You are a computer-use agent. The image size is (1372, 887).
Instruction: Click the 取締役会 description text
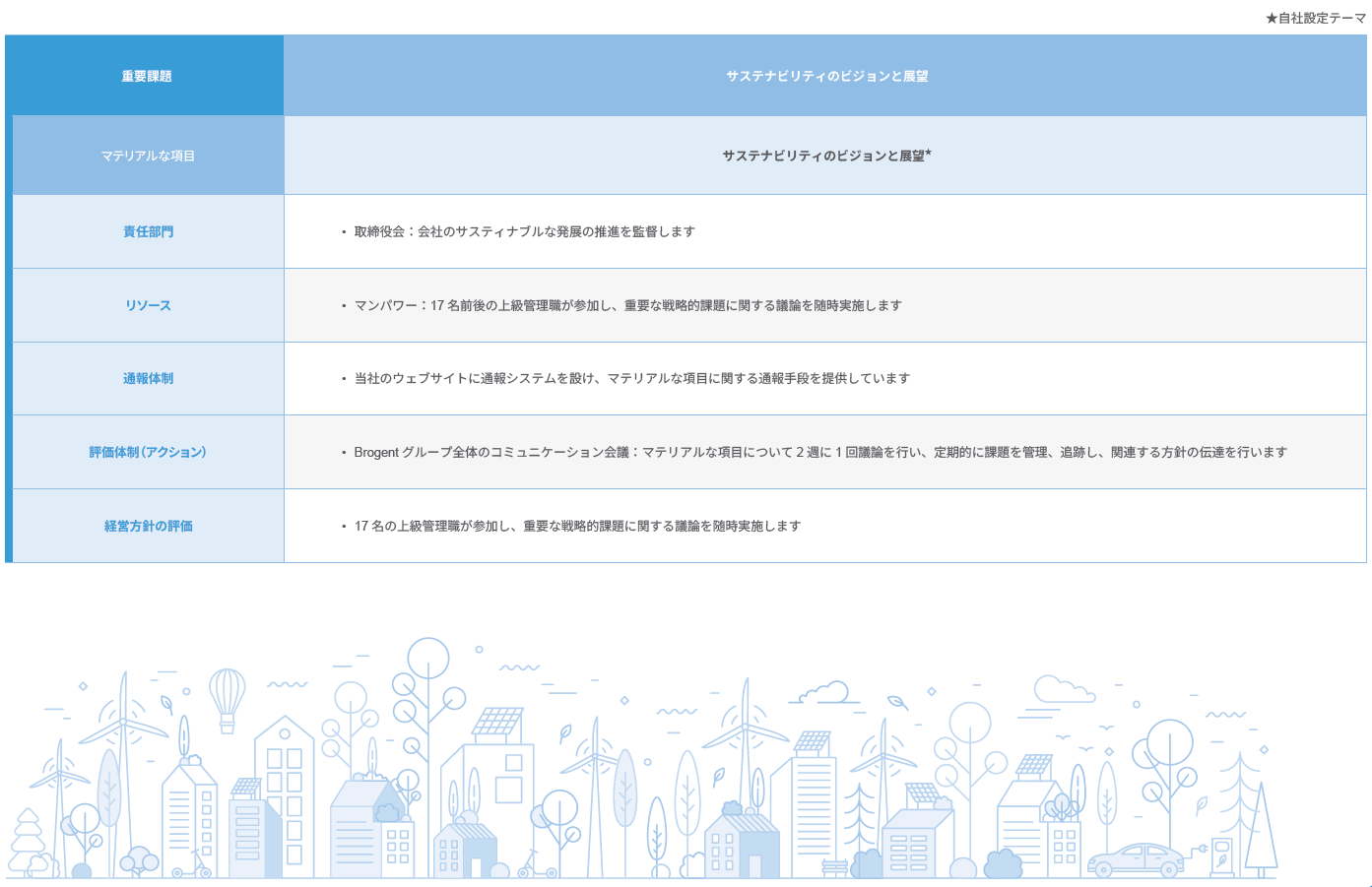524,231
